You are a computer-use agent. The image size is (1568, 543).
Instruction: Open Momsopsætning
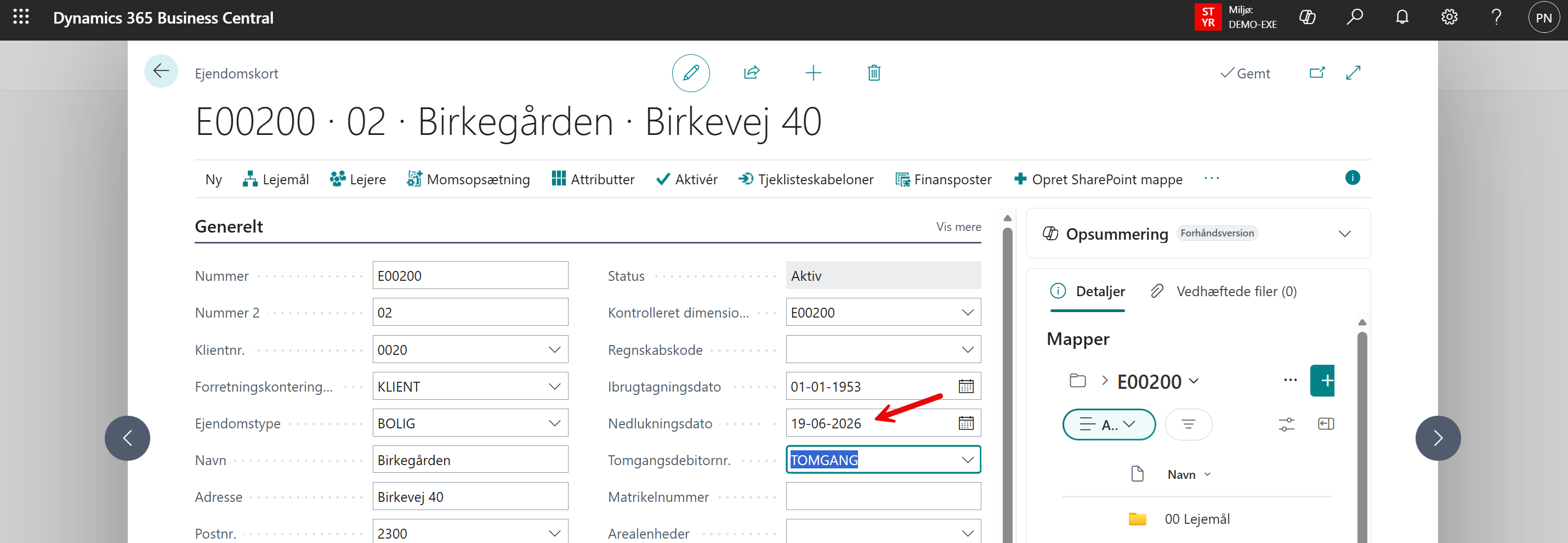468,179
